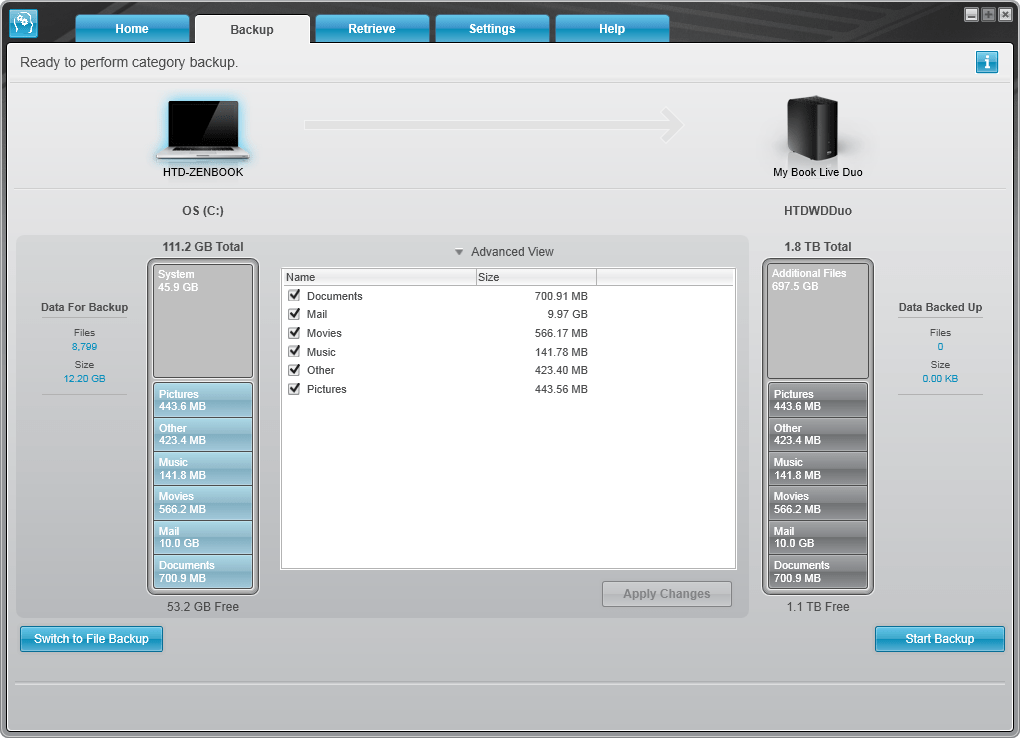Click the 1.1 TB Free label
Screen dimensions: 1020x738
tap(818, 607)
